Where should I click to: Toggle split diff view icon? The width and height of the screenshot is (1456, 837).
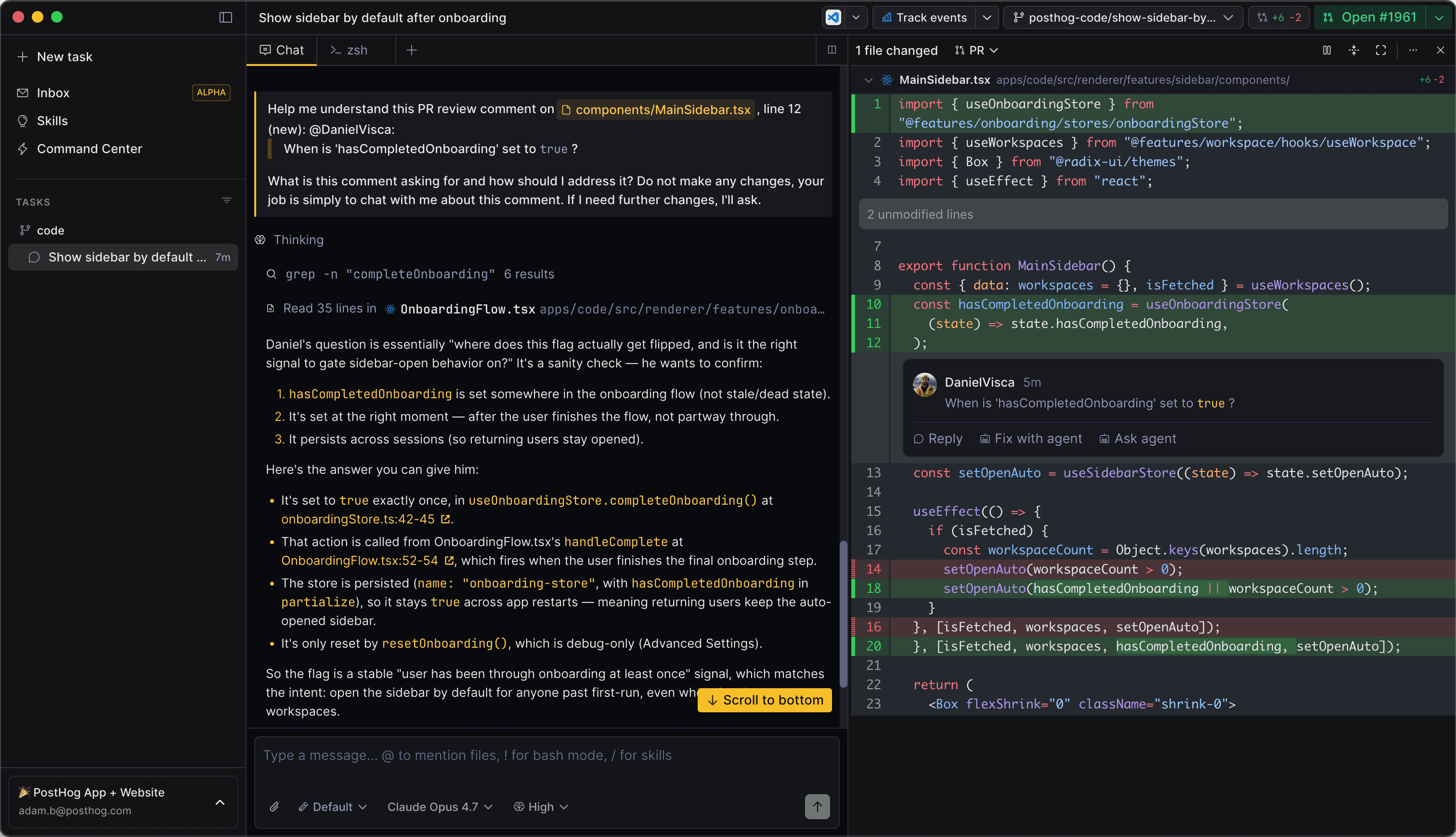(x=1326, y=50)
